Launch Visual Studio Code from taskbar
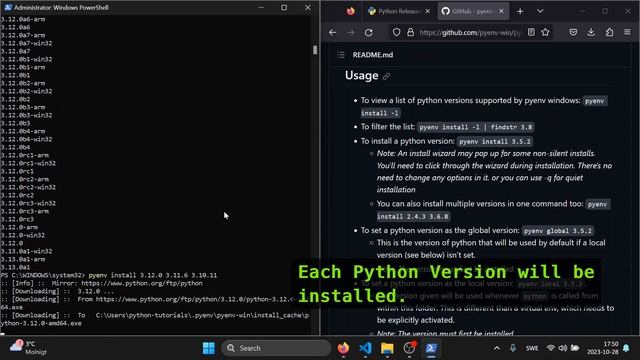Screen dimensions: 640x360 pos(365,348)
